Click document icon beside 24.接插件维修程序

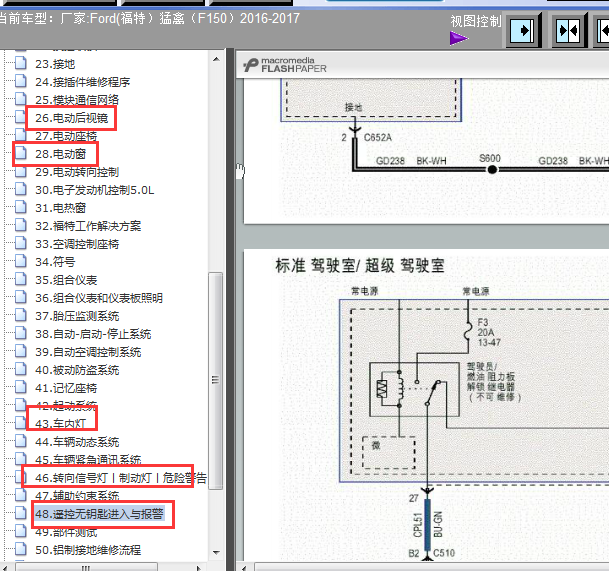pyautogui.click(x=21, y=81)
